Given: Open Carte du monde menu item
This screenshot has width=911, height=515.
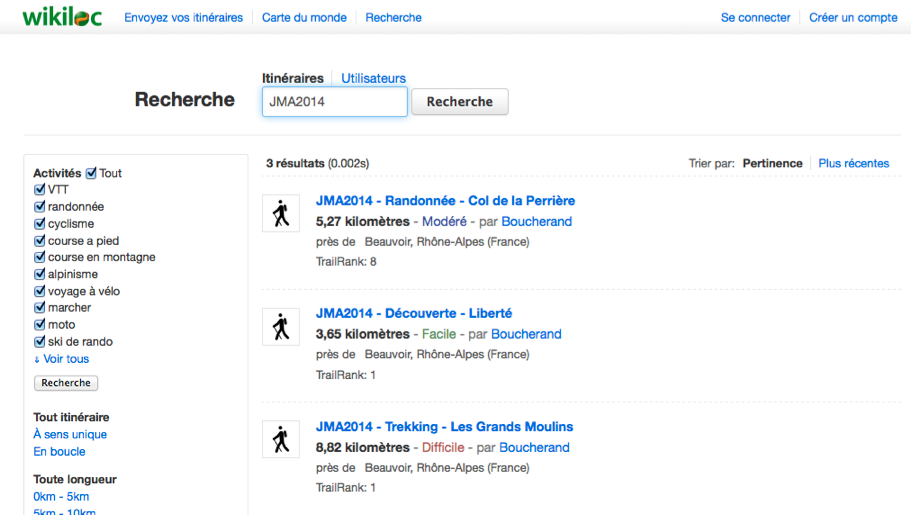Looking at the screenshot, I should [x=304, y=17].
